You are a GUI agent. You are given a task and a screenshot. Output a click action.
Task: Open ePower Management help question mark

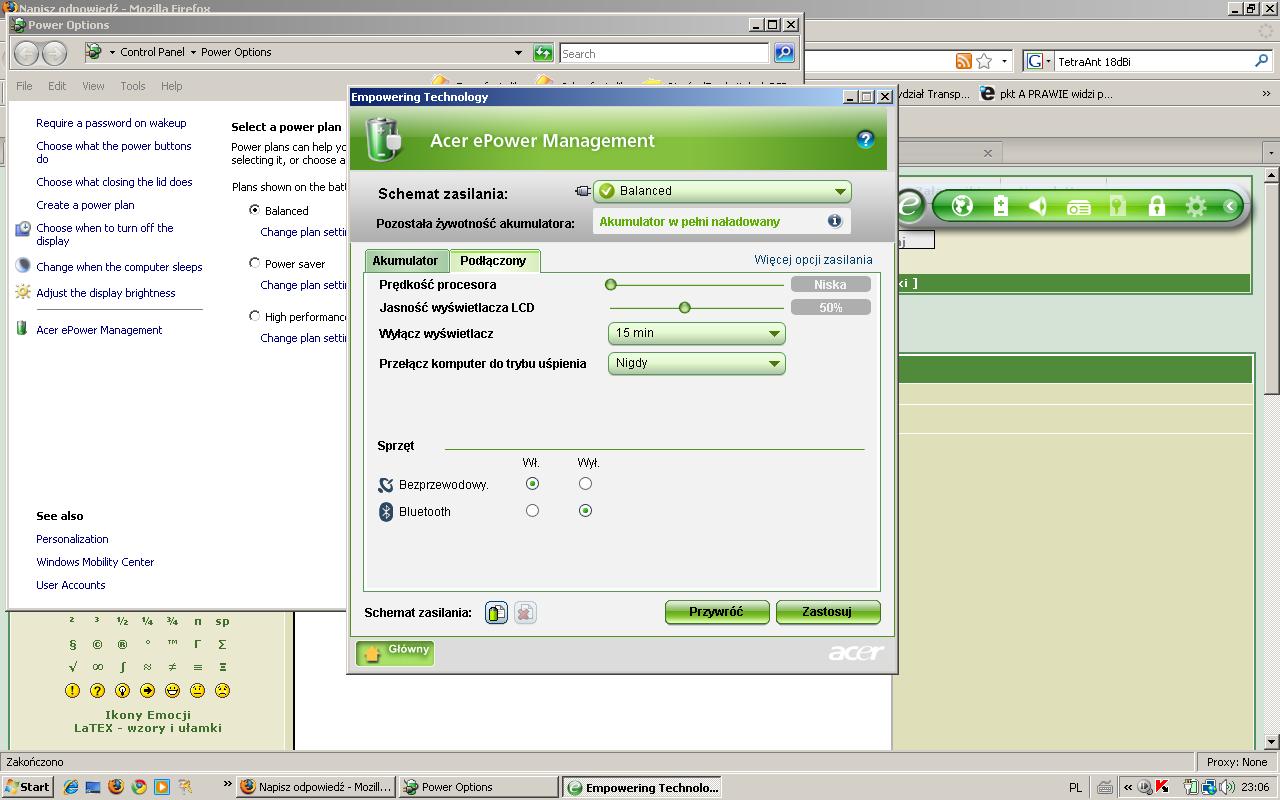point(866,140)
